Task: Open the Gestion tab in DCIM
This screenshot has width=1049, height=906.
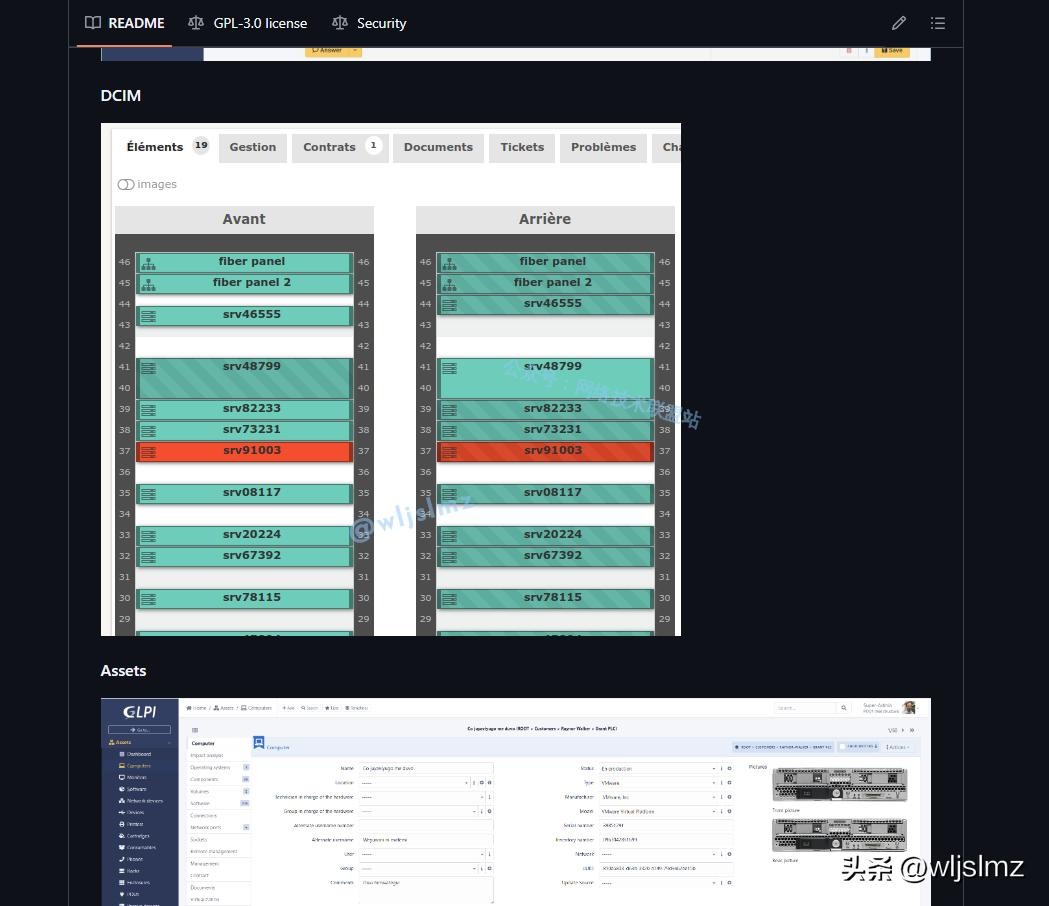Action: pyautogui.click(x=252, y=147)
